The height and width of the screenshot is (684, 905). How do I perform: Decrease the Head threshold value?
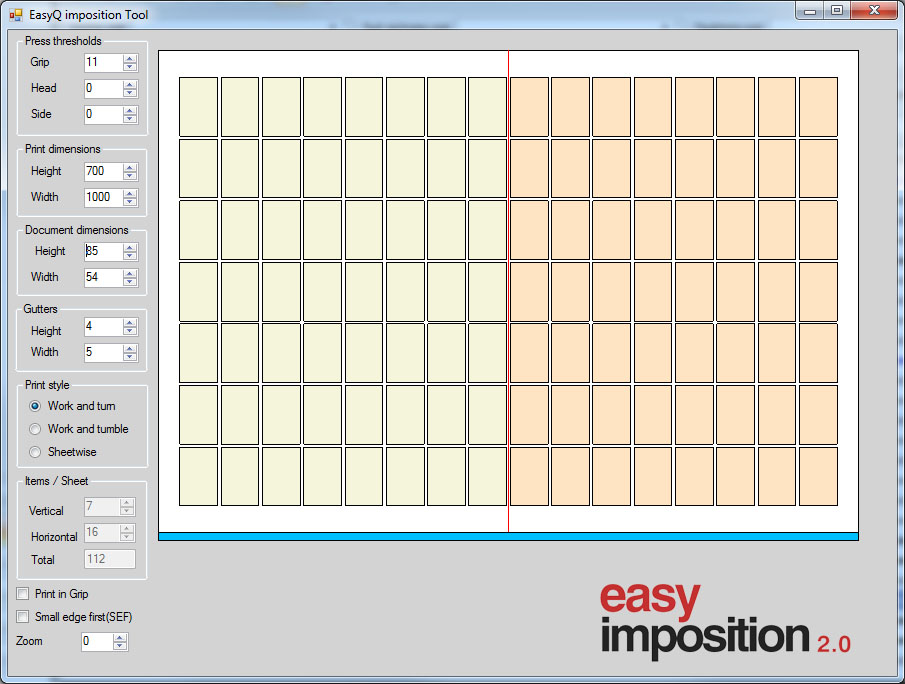pos(130,93)
